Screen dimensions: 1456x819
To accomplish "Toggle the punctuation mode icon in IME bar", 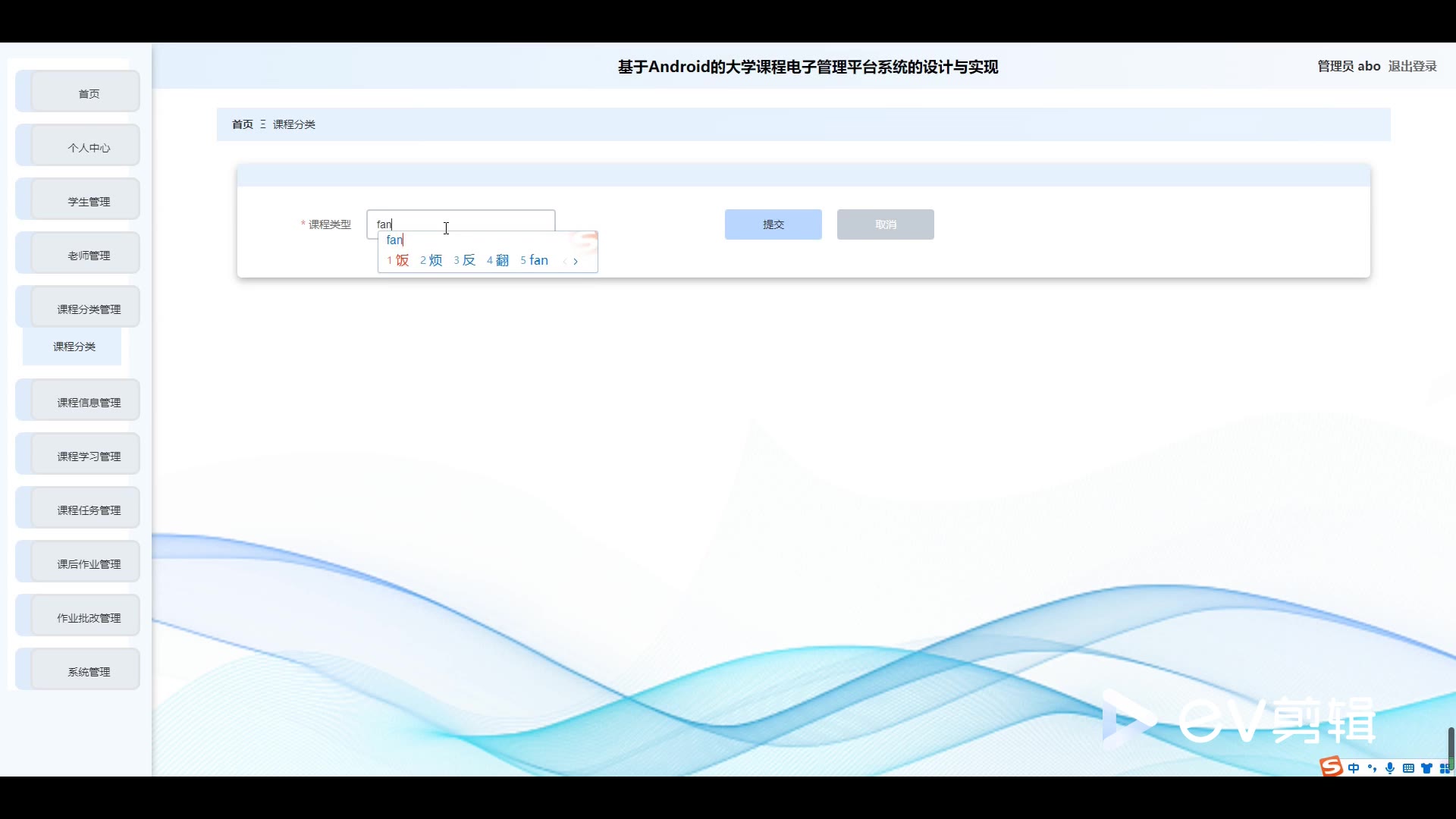I will pos(1372,768).
